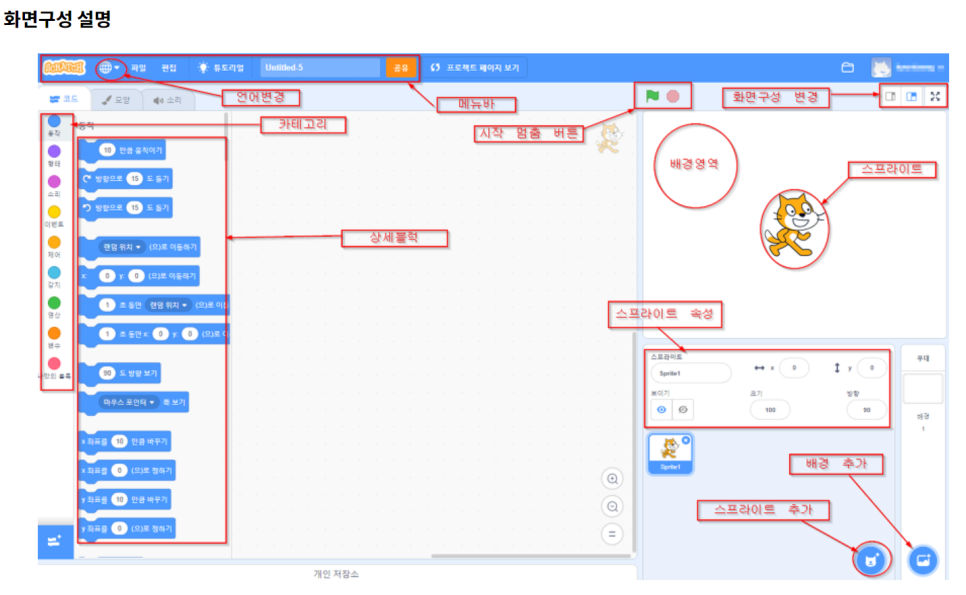This screenshot has height=595, width=966.
Task: Open 랜덤 위치 dropdown in 이동하기 block
Action: (122, 247)
